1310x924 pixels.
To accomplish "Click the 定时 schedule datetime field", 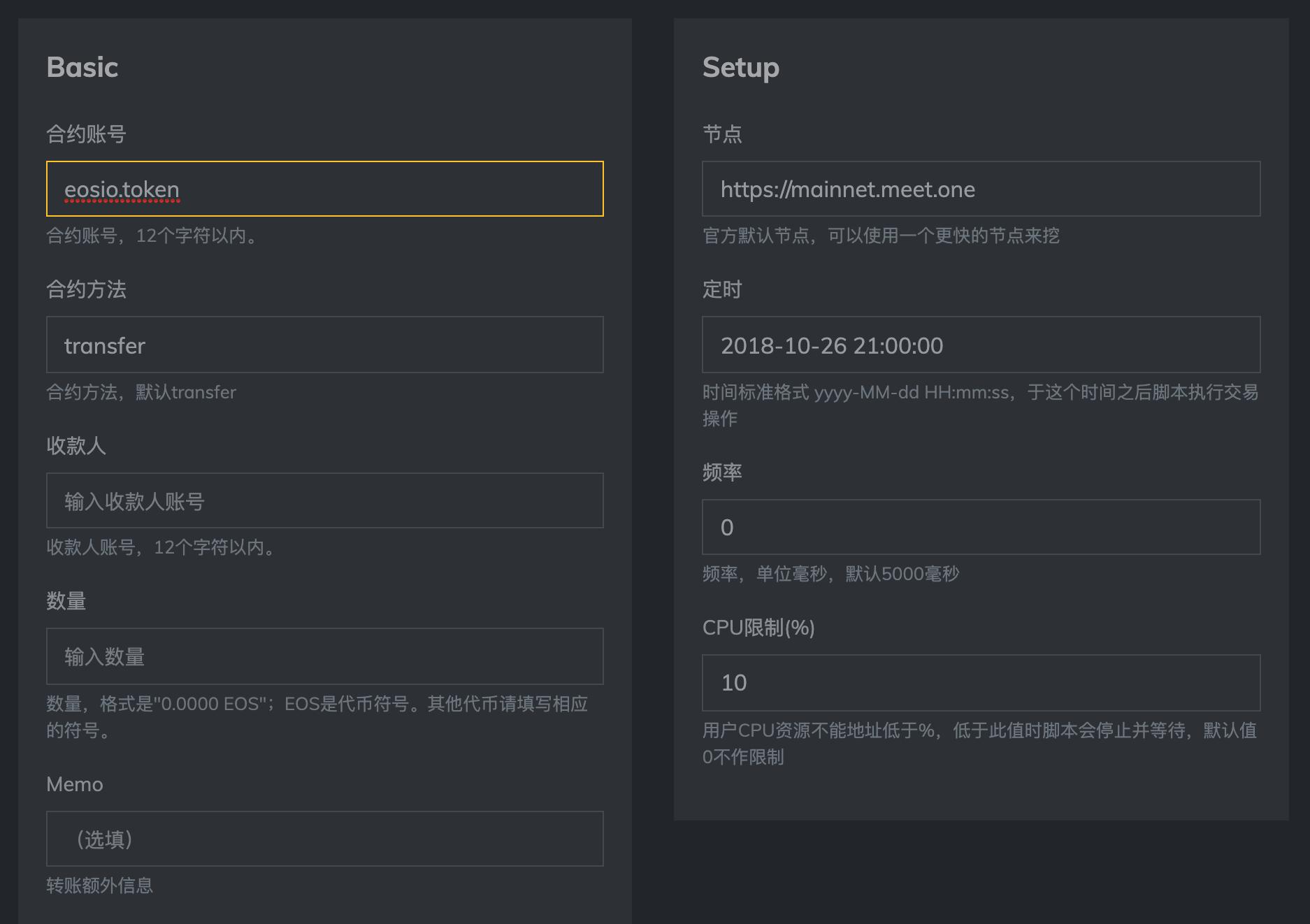I will coord(981,345).
